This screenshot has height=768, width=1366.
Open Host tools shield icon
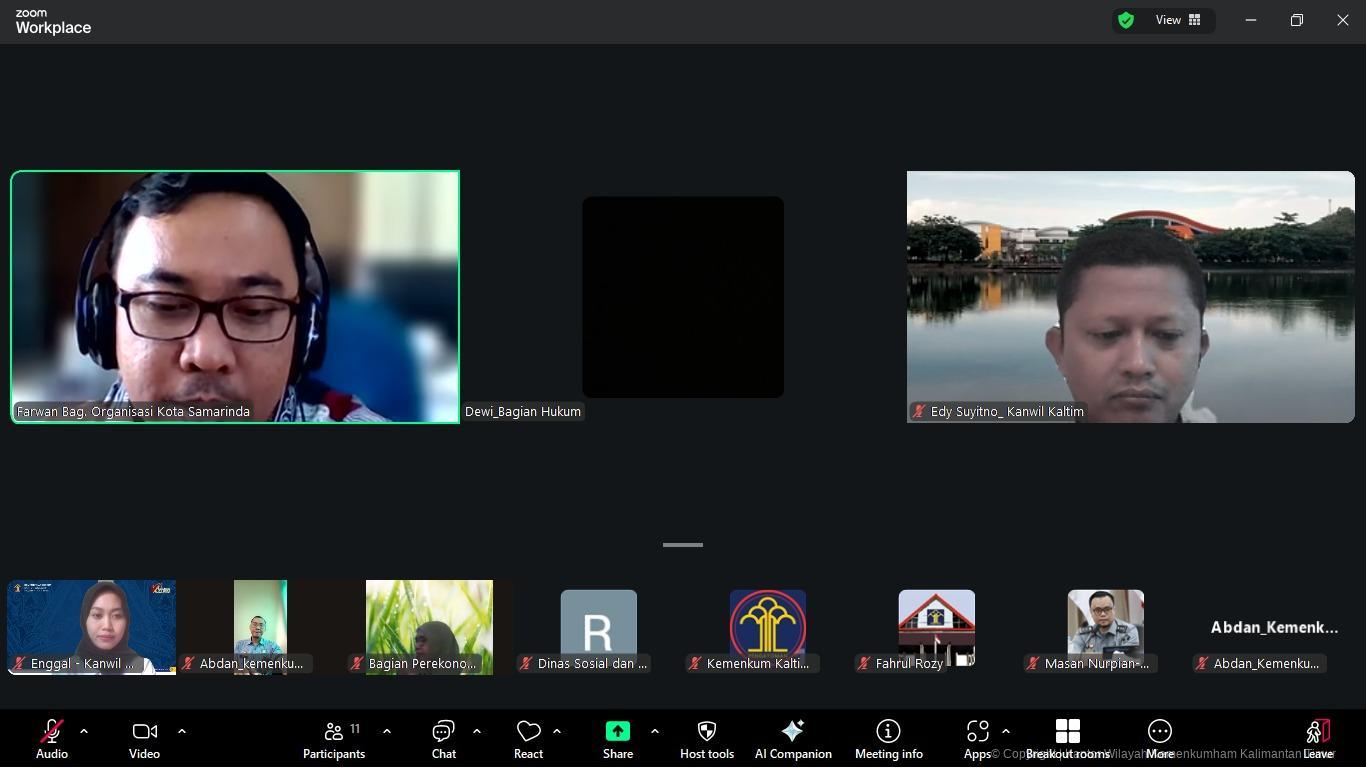pos(706,738)
